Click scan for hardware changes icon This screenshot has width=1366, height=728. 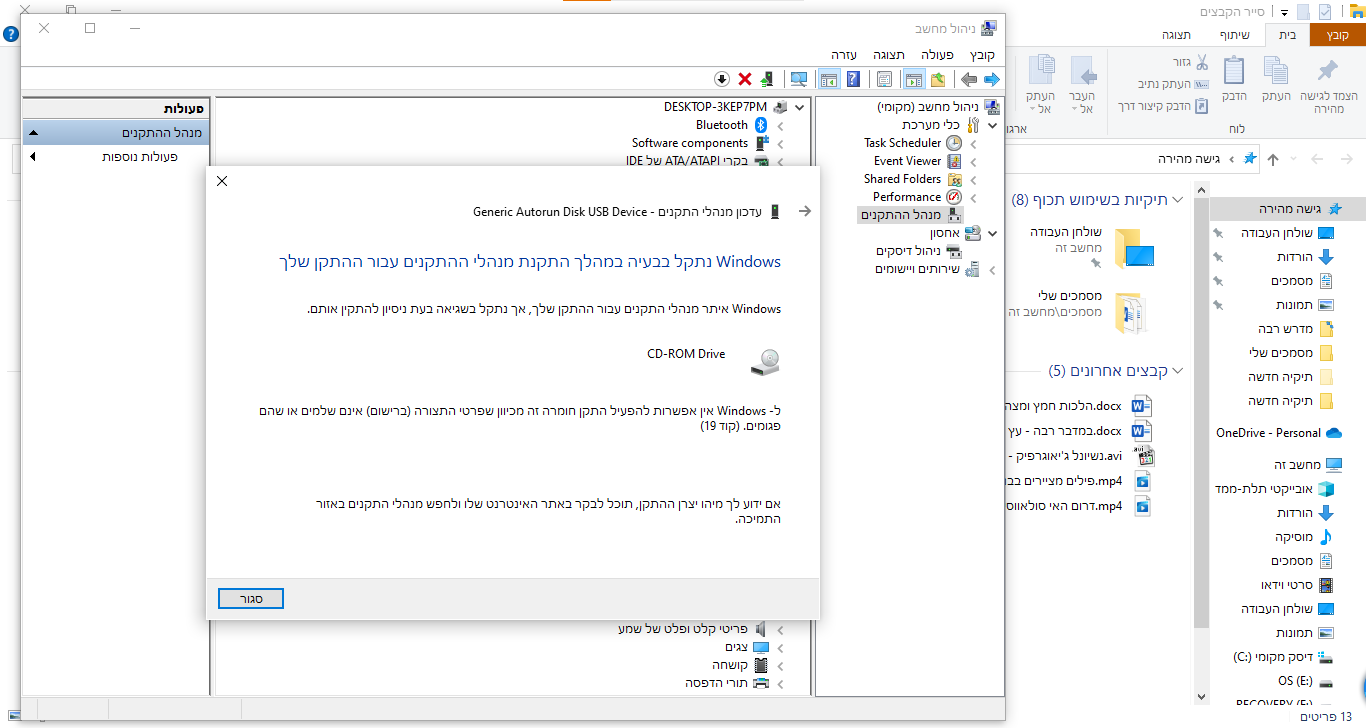(x=798, y=79)
